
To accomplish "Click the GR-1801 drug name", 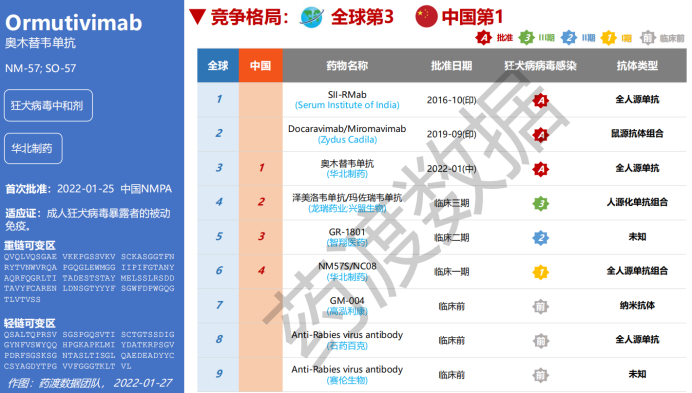I will coord(347,232).
